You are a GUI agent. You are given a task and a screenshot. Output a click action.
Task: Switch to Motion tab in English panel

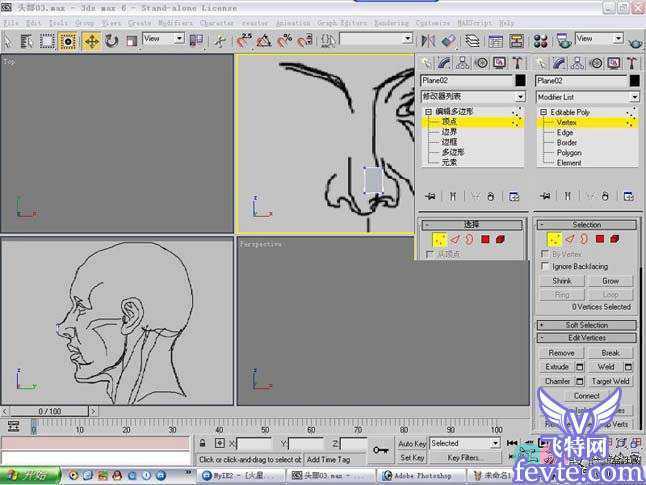(596, 63)
